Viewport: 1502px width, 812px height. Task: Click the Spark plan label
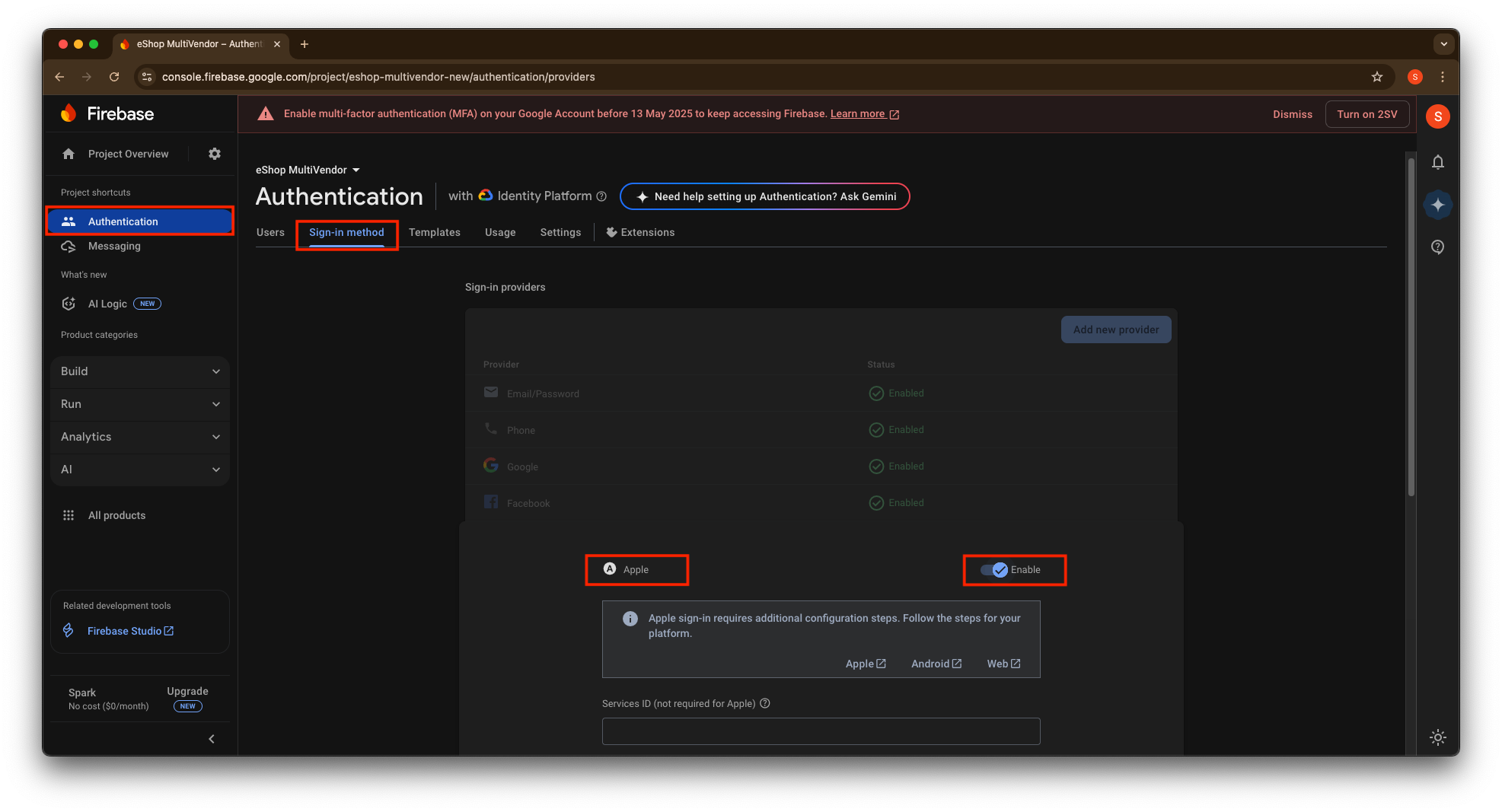pyautogui.click(x=81, y=693)
